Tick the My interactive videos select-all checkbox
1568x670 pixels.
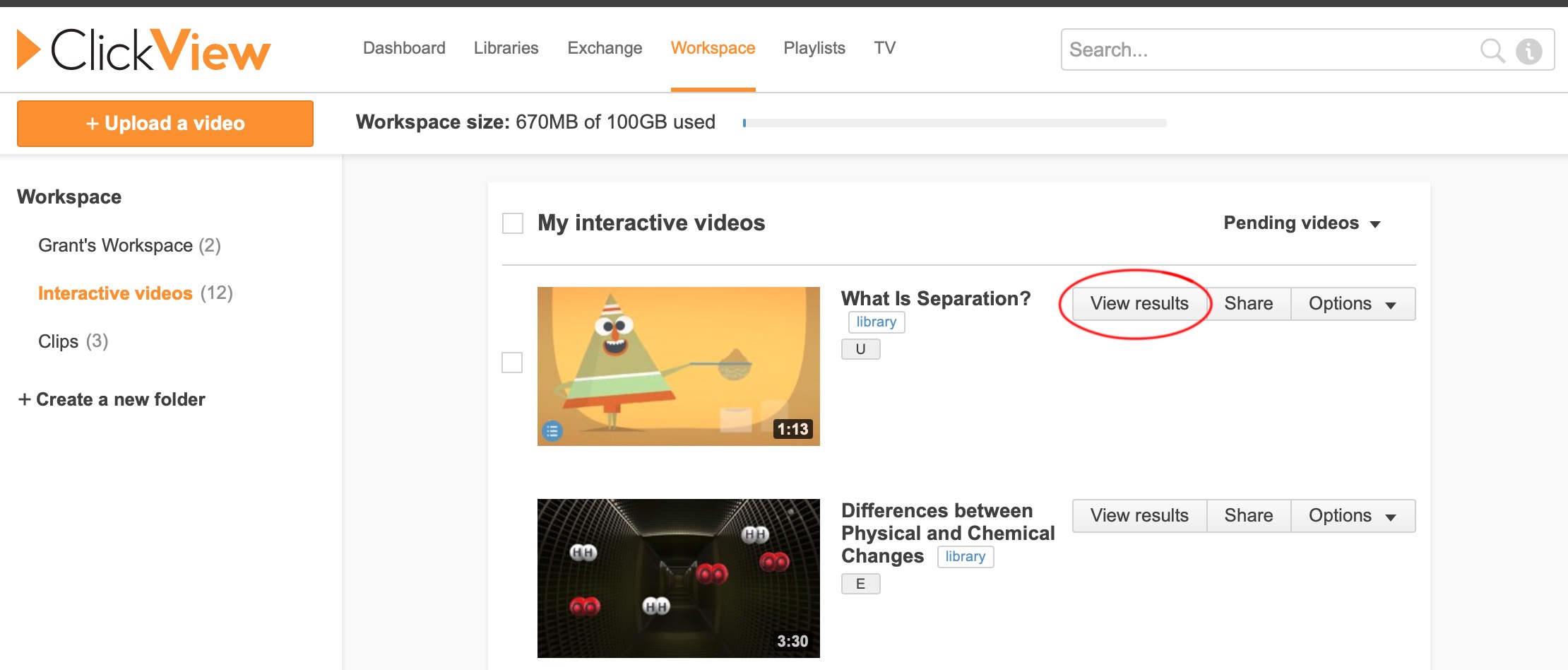(x=513, y=223)
